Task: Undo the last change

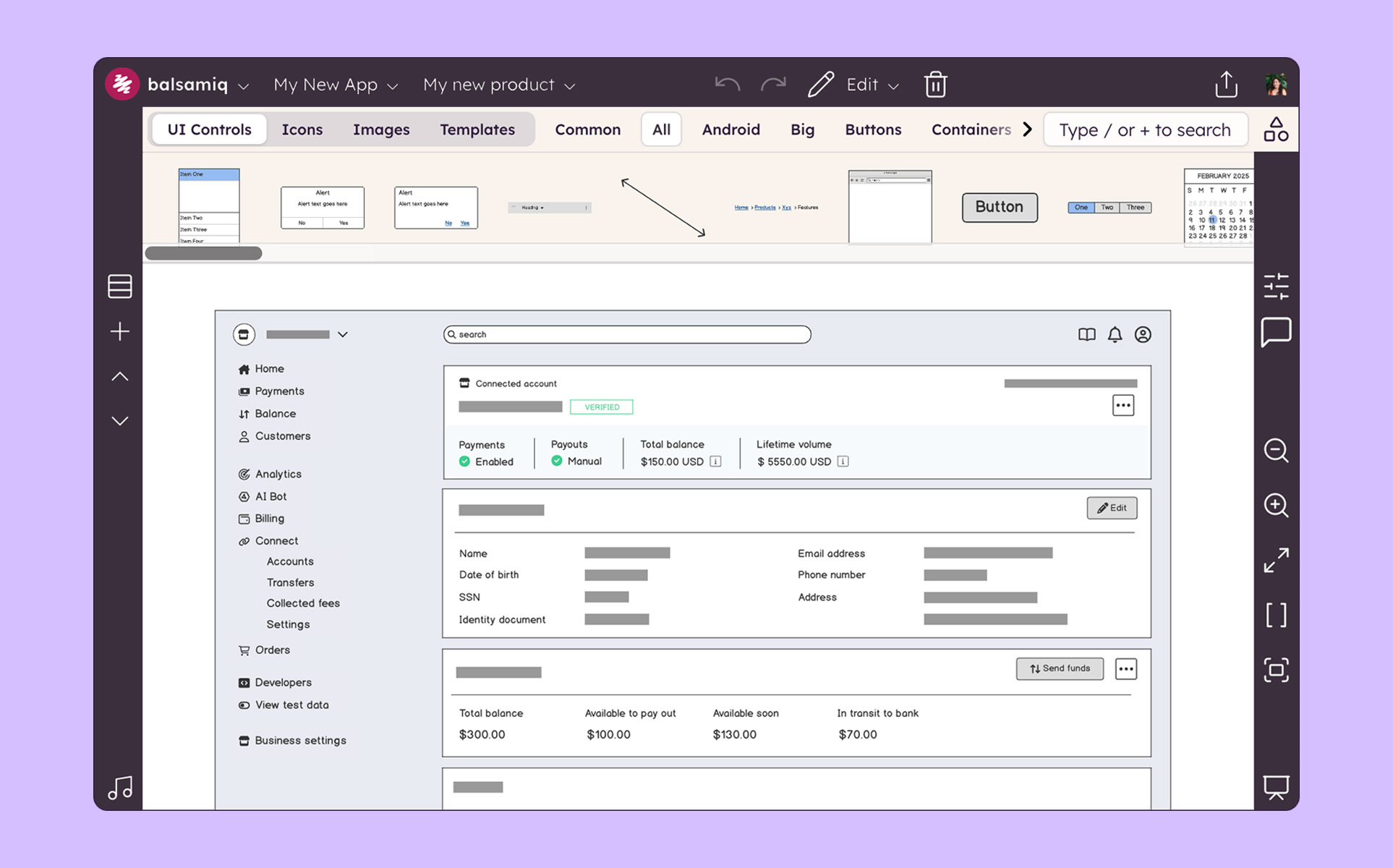Action: tap(728, 84)
